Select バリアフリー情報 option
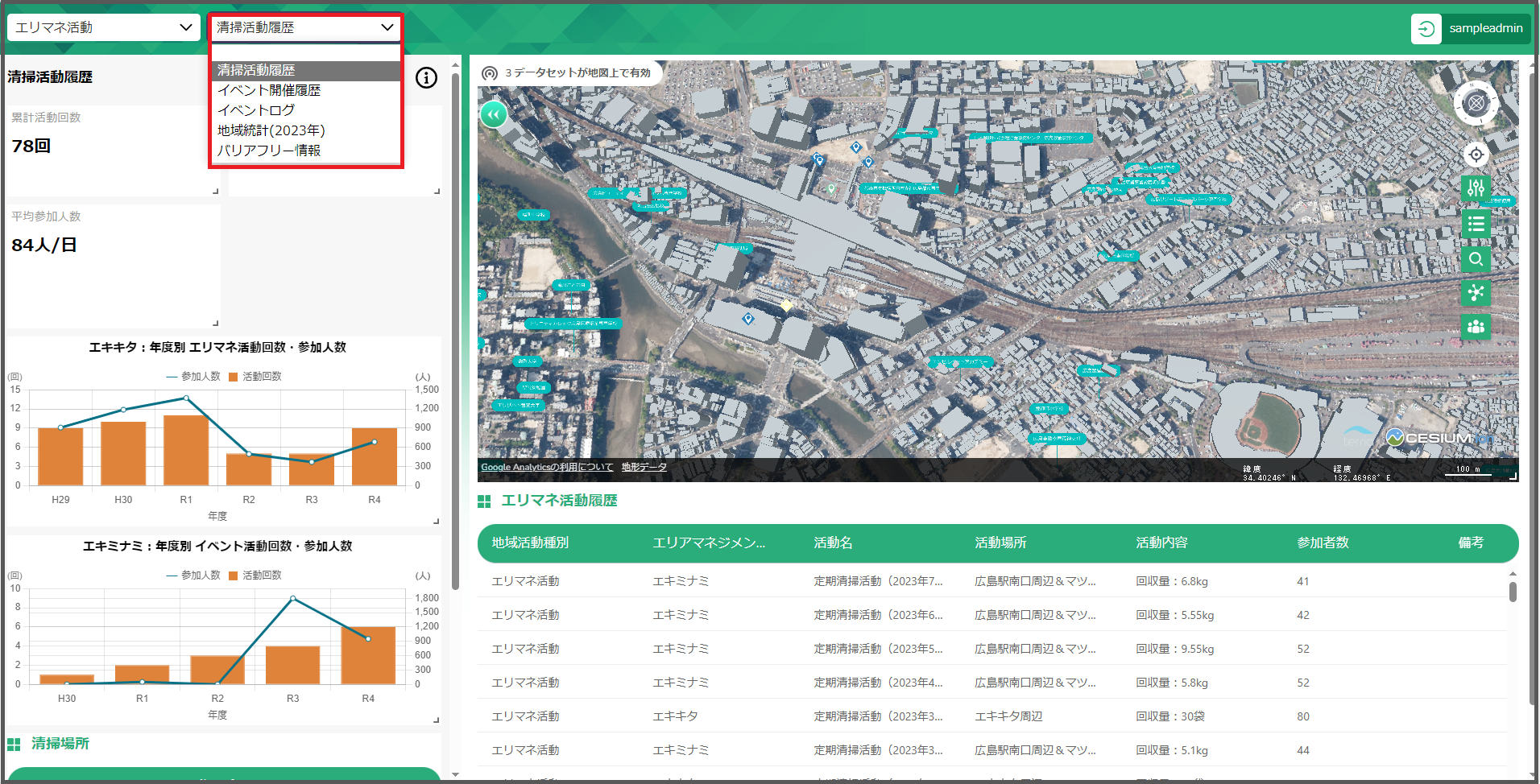Viewport: 1540px width, 784px height. pyautogui.click(x=306, y=151)
